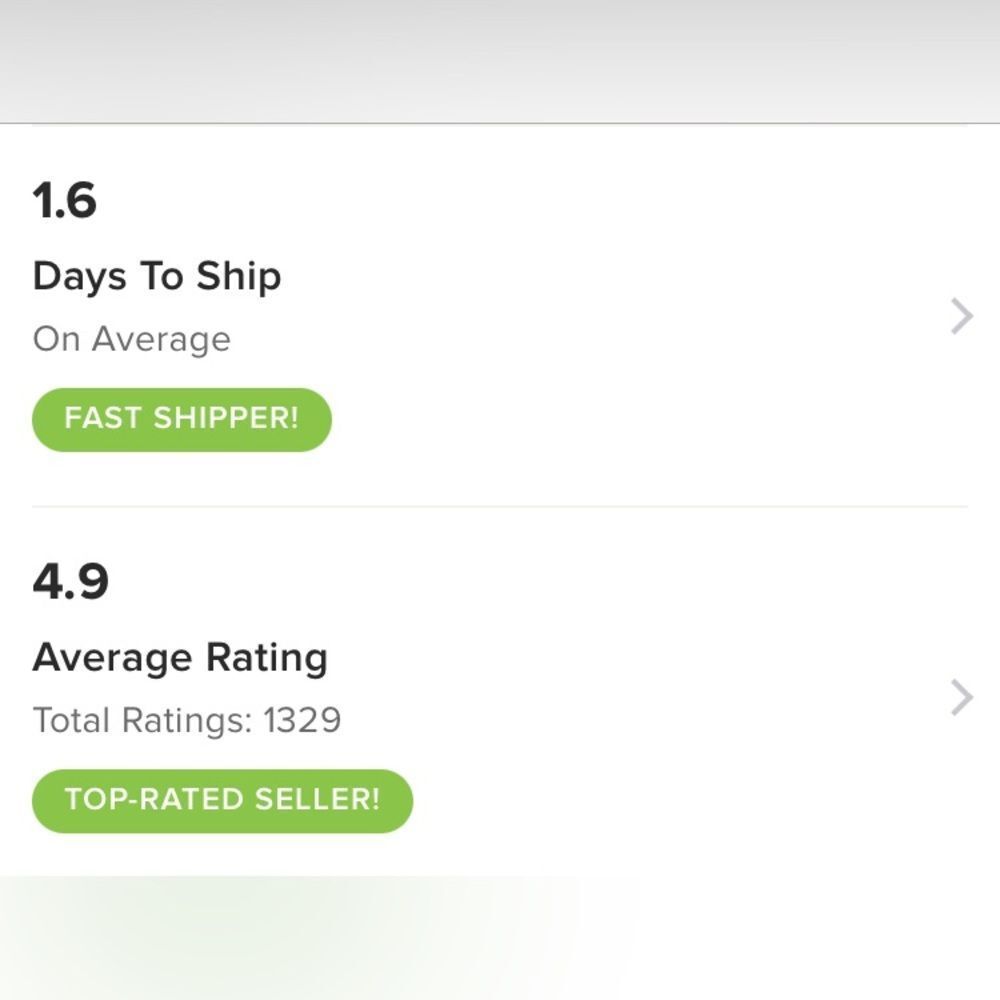Tap the On Average subtitle text
The image size is (1000, 1000).
[131, 340]
